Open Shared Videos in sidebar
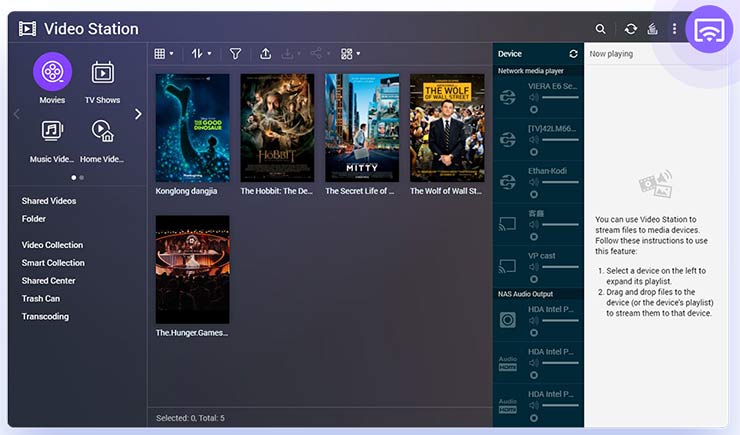Image resolution: width=740 pixels, height=435 pixels. (49, 201)
